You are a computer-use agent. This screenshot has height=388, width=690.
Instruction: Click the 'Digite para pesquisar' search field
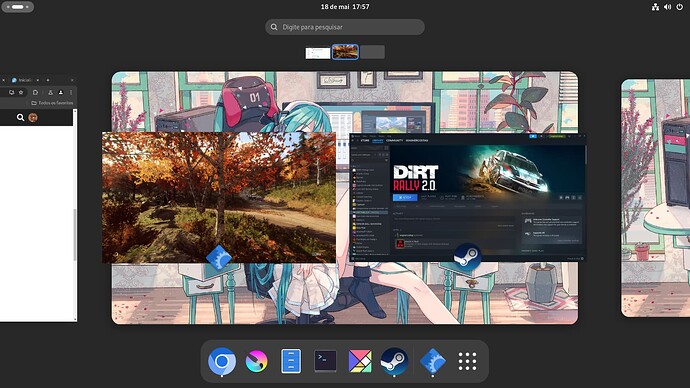pos(345,27)
